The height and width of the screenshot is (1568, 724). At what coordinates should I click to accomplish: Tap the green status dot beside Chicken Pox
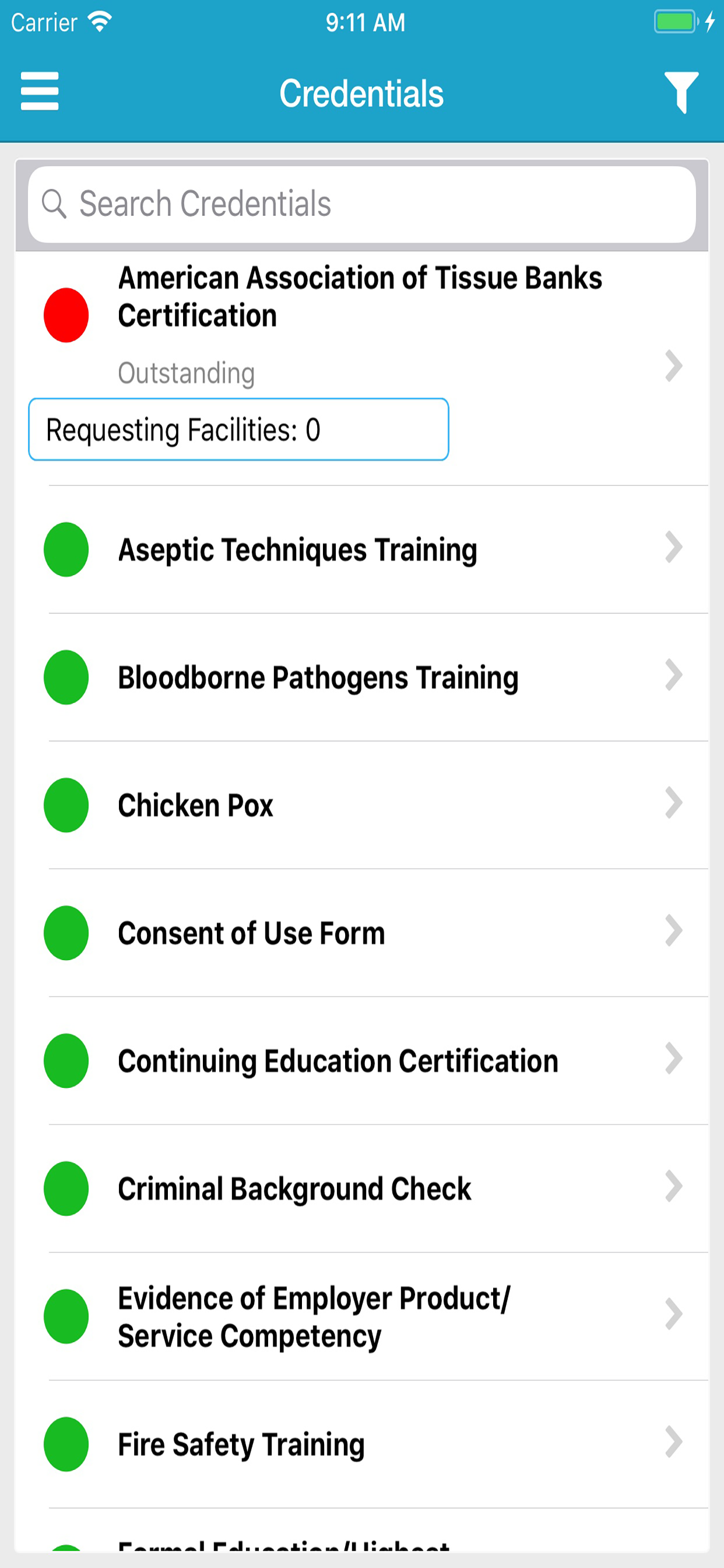[66, 804]
